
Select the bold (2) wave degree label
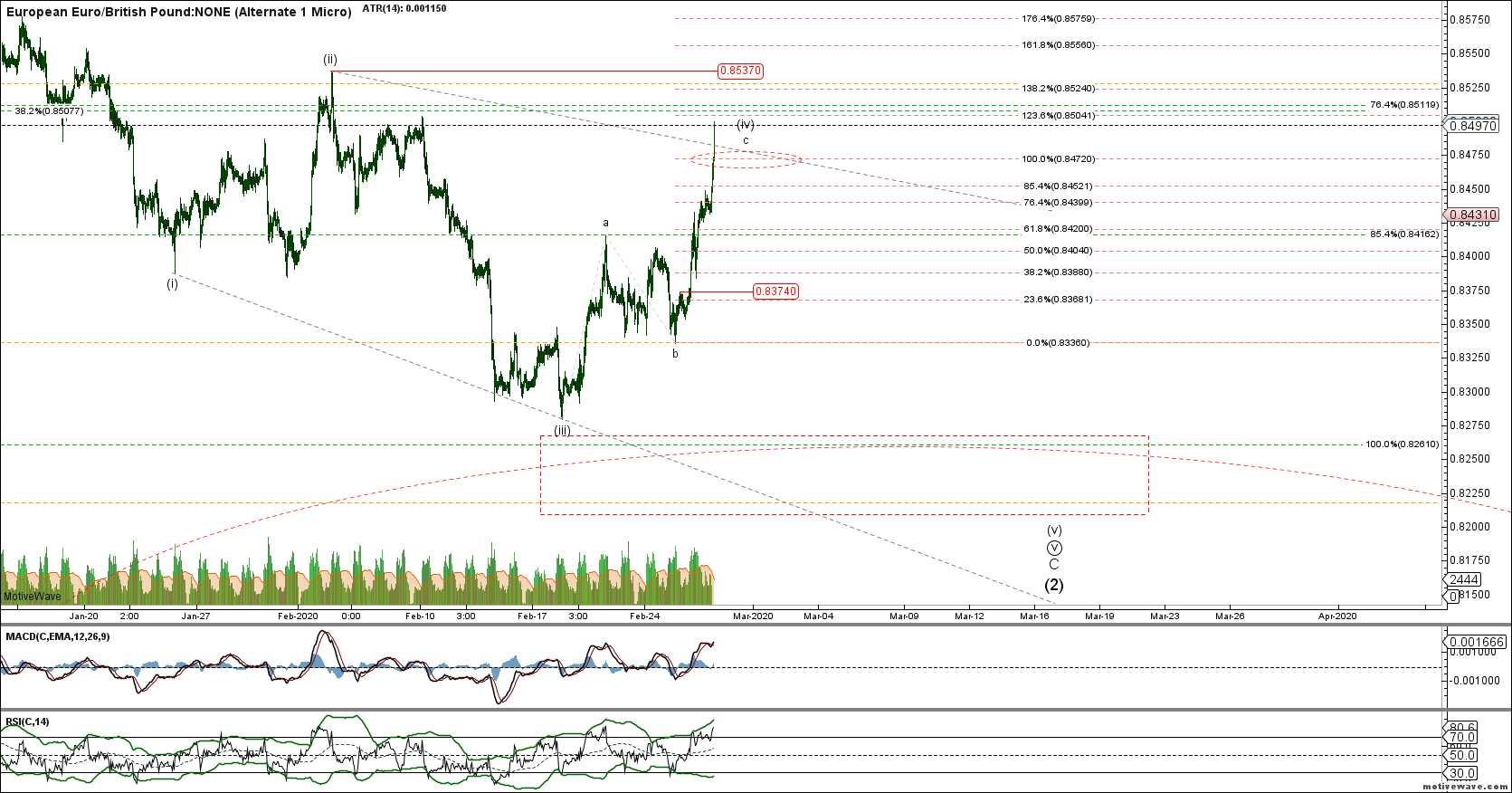[1054, 586]
